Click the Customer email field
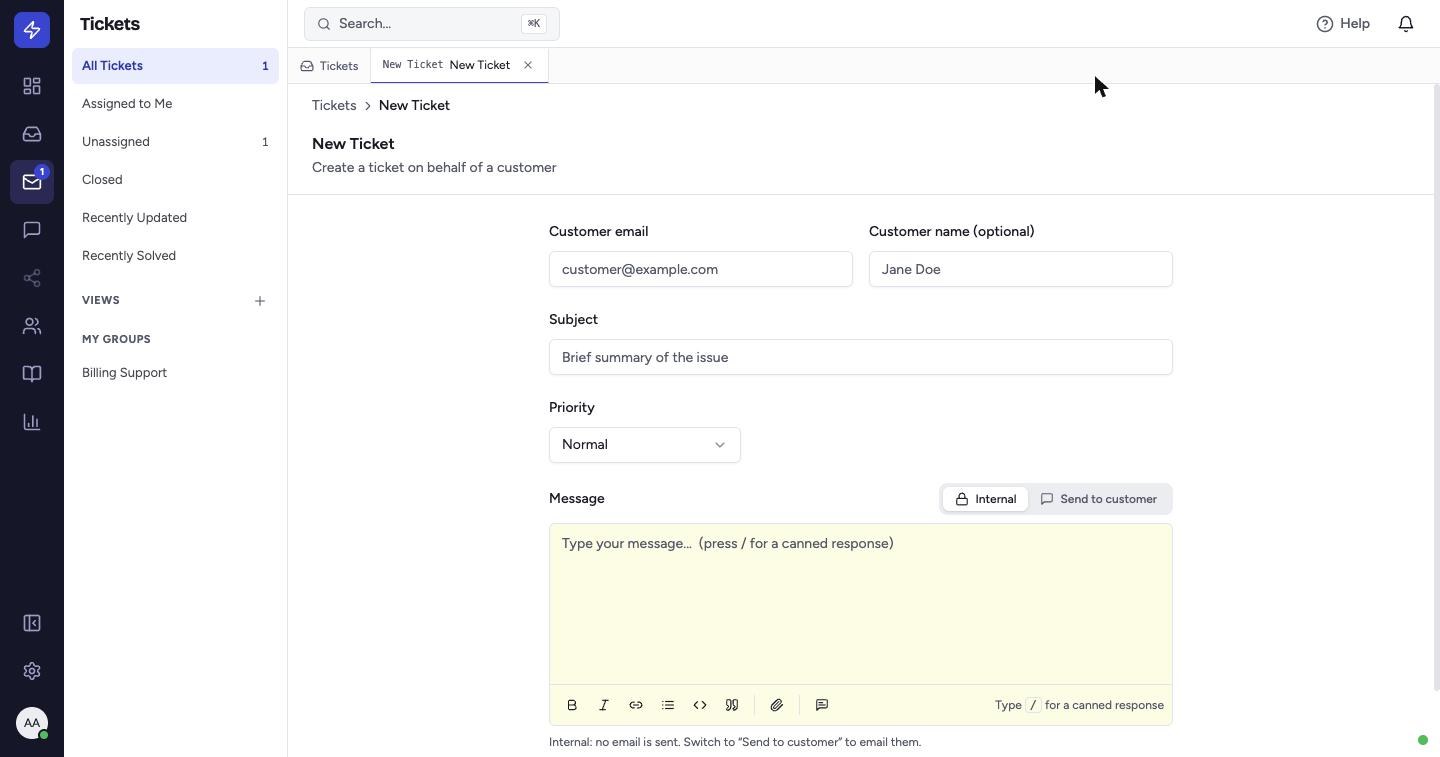 [x=701, y=269]
